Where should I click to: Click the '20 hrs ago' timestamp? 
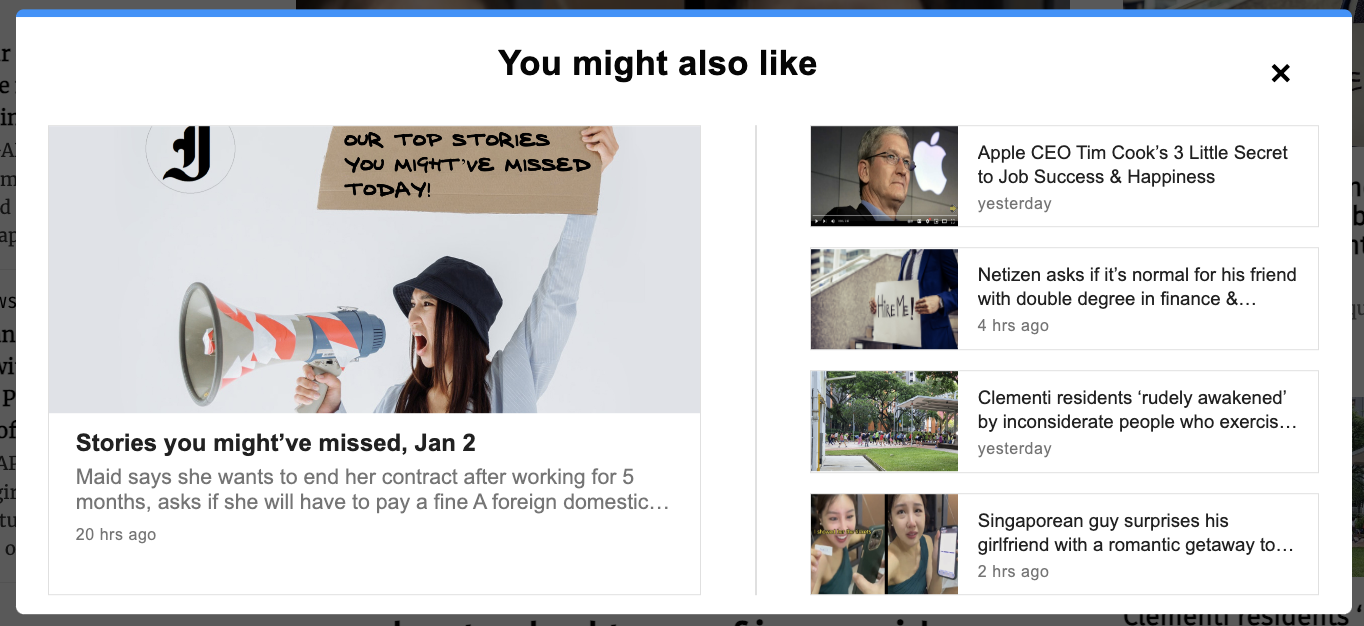tap(116, 535)
